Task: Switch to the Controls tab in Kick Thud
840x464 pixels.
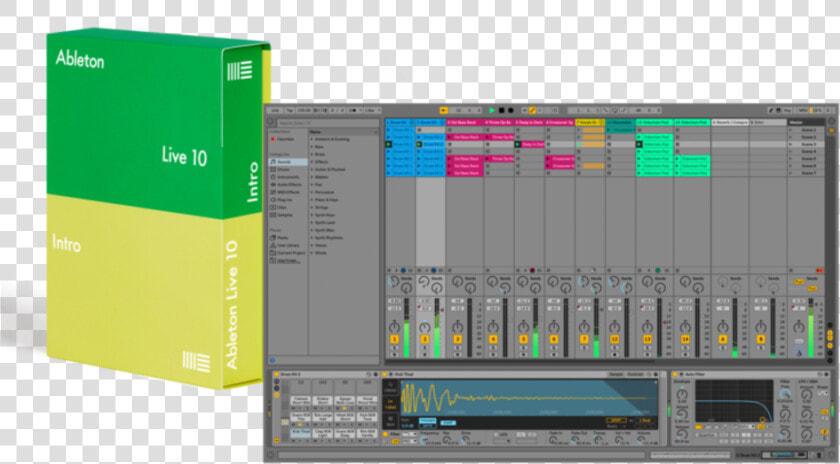Action: 635,375
